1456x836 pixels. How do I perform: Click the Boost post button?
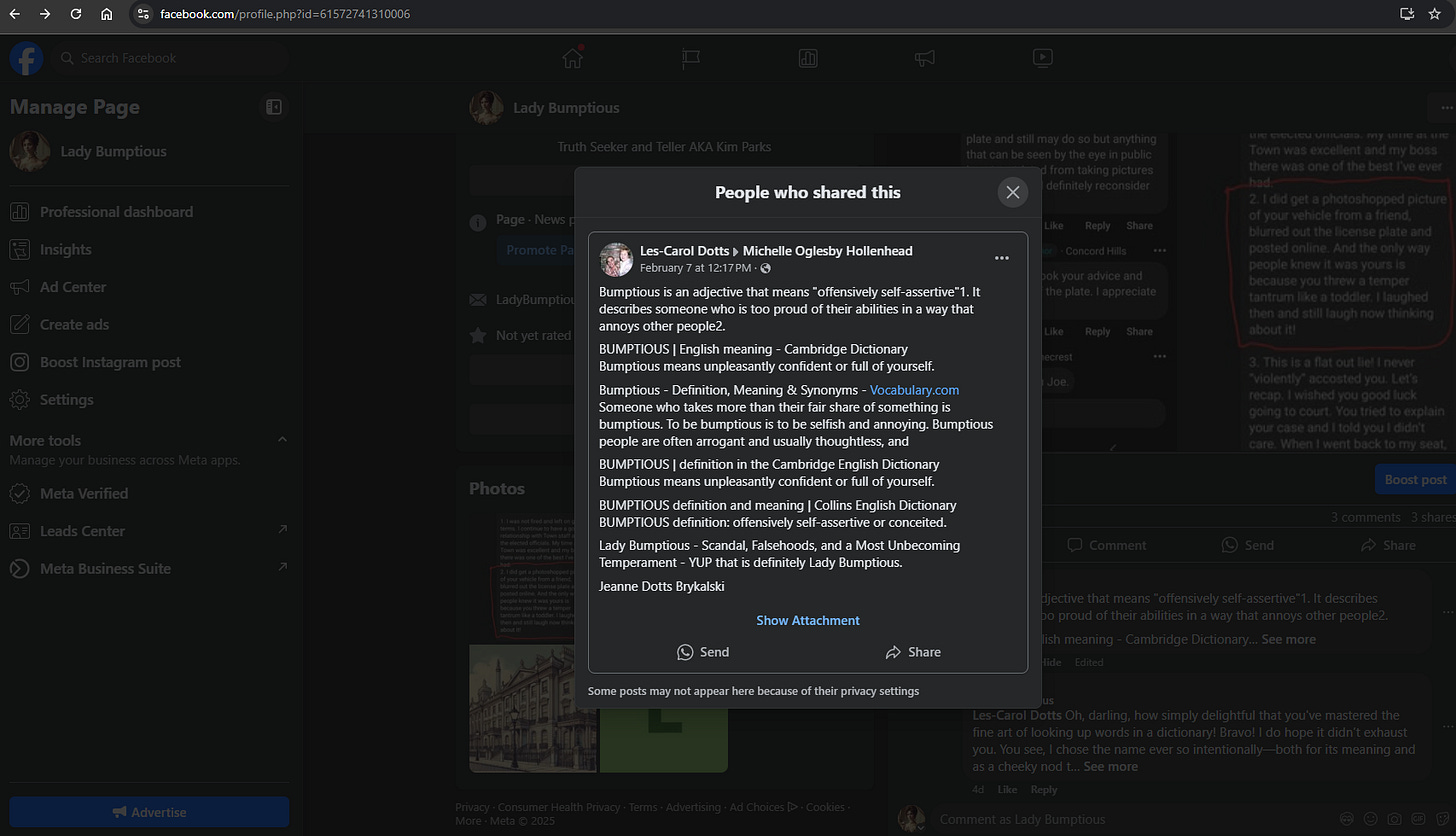click(x=1414, y=479)
